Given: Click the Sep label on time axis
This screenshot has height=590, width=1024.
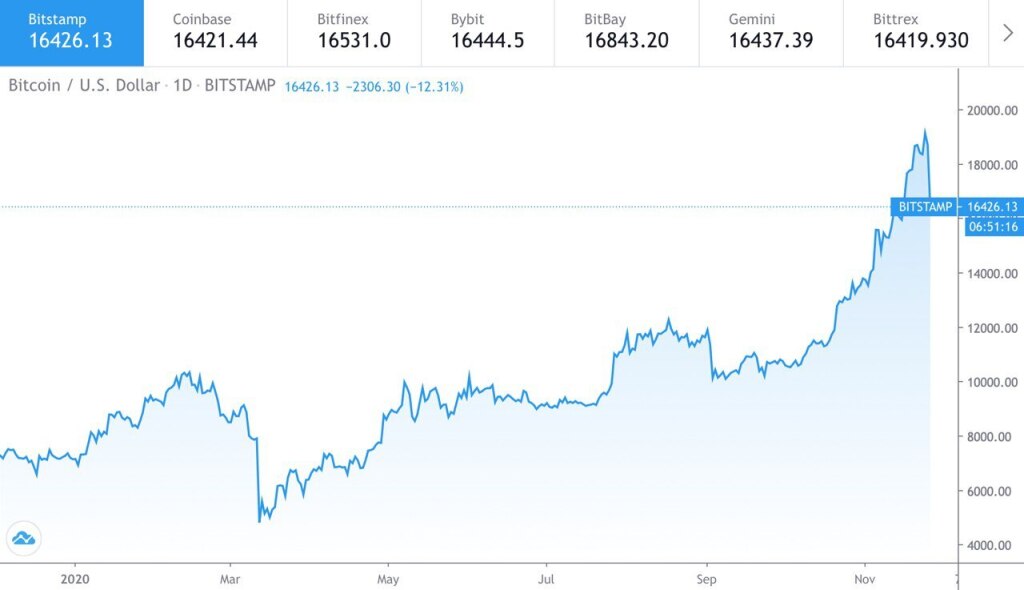Looking at the screenshot, I should click(706, 578).
